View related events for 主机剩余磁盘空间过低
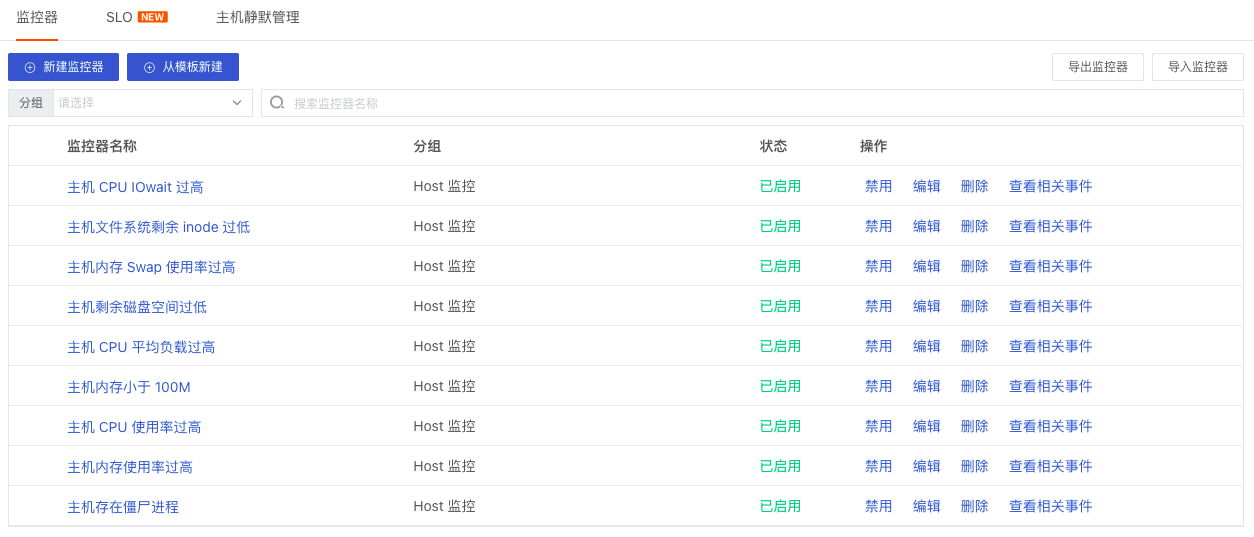 pos(1050,306)
